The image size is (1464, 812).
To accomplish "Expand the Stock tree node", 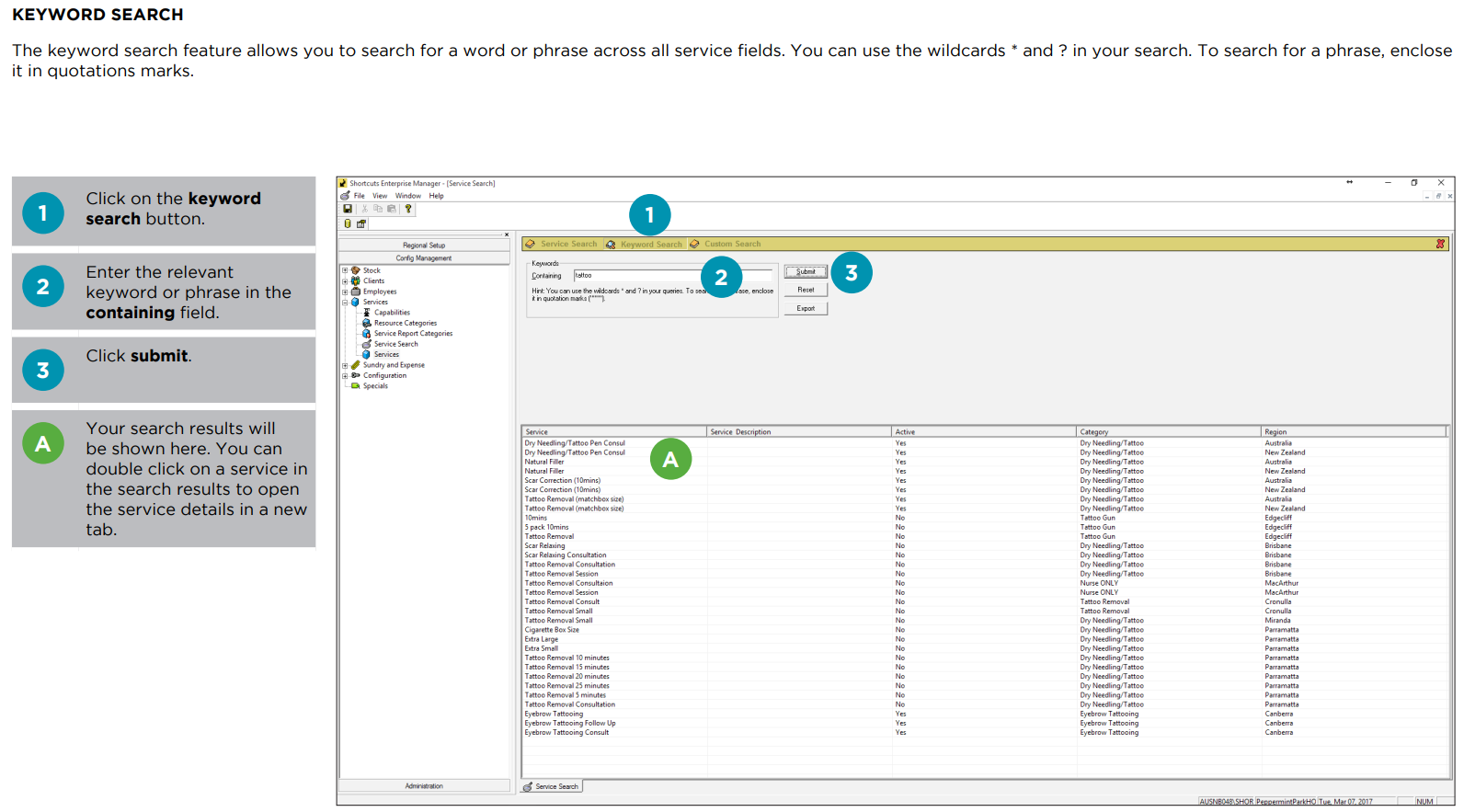I will [x=345, y=270].
